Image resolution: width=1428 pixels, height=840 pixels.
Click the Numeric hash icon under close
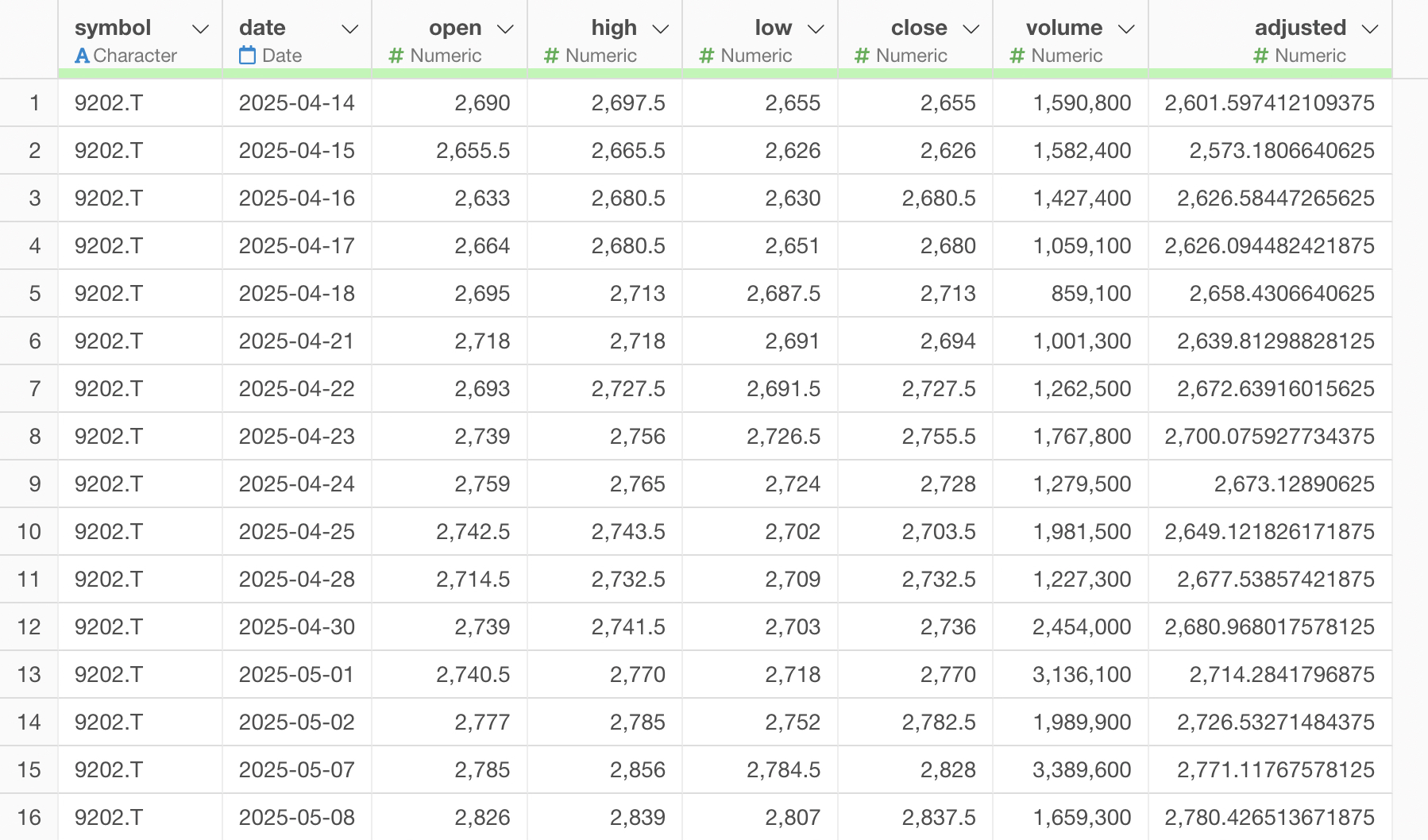862,56
